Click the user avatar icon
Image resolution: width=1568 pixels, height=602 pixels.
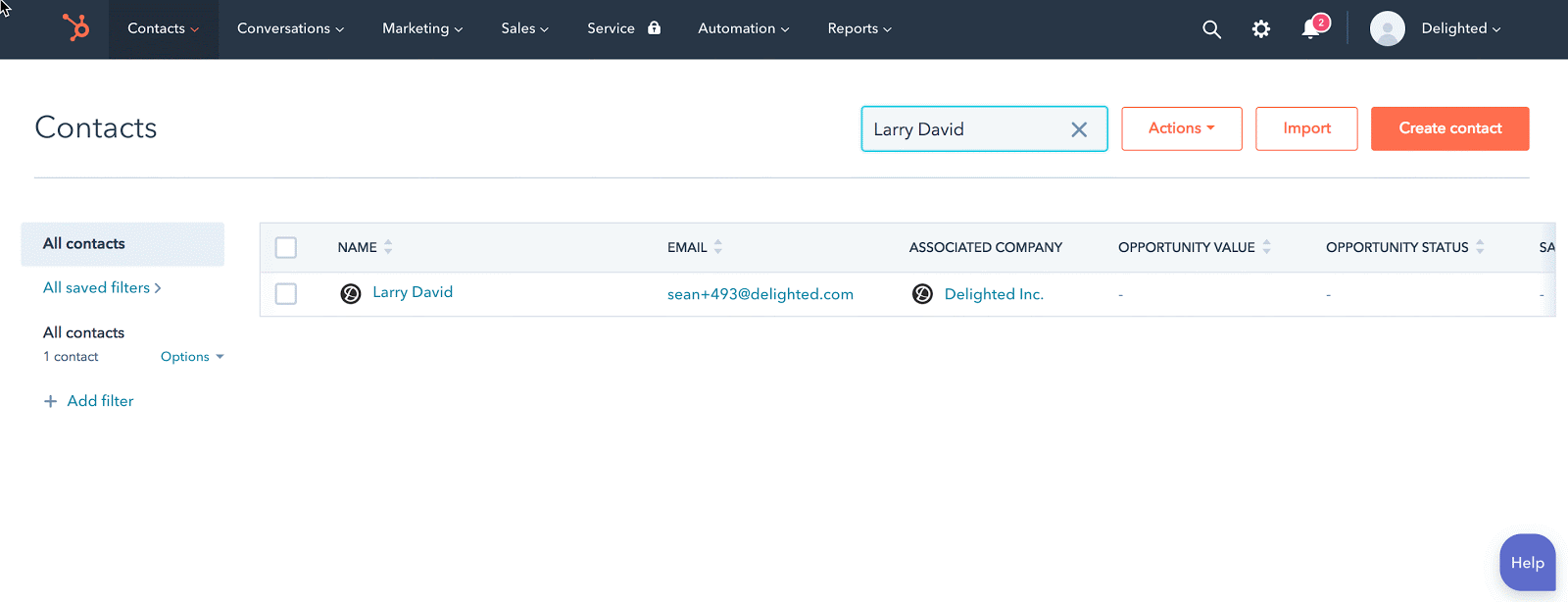tap(1388, 29)
